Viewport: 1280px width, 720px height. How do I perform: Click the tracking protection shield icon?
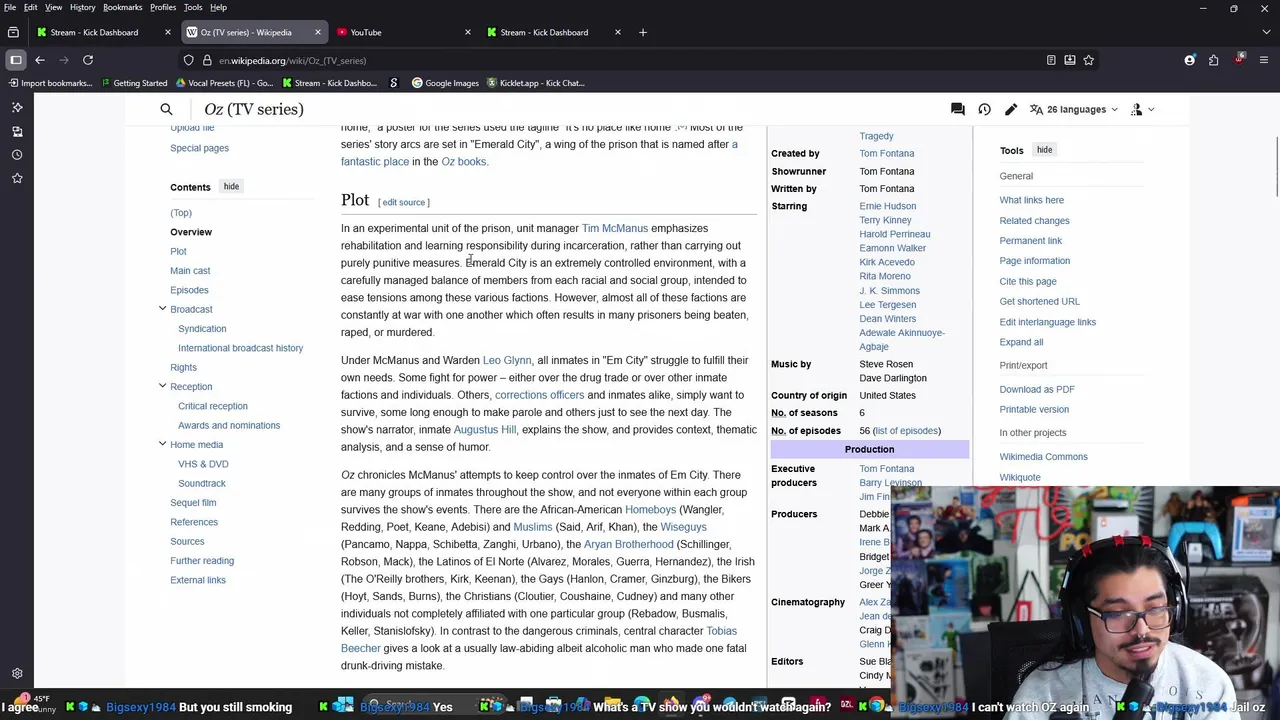pos(188,60)
